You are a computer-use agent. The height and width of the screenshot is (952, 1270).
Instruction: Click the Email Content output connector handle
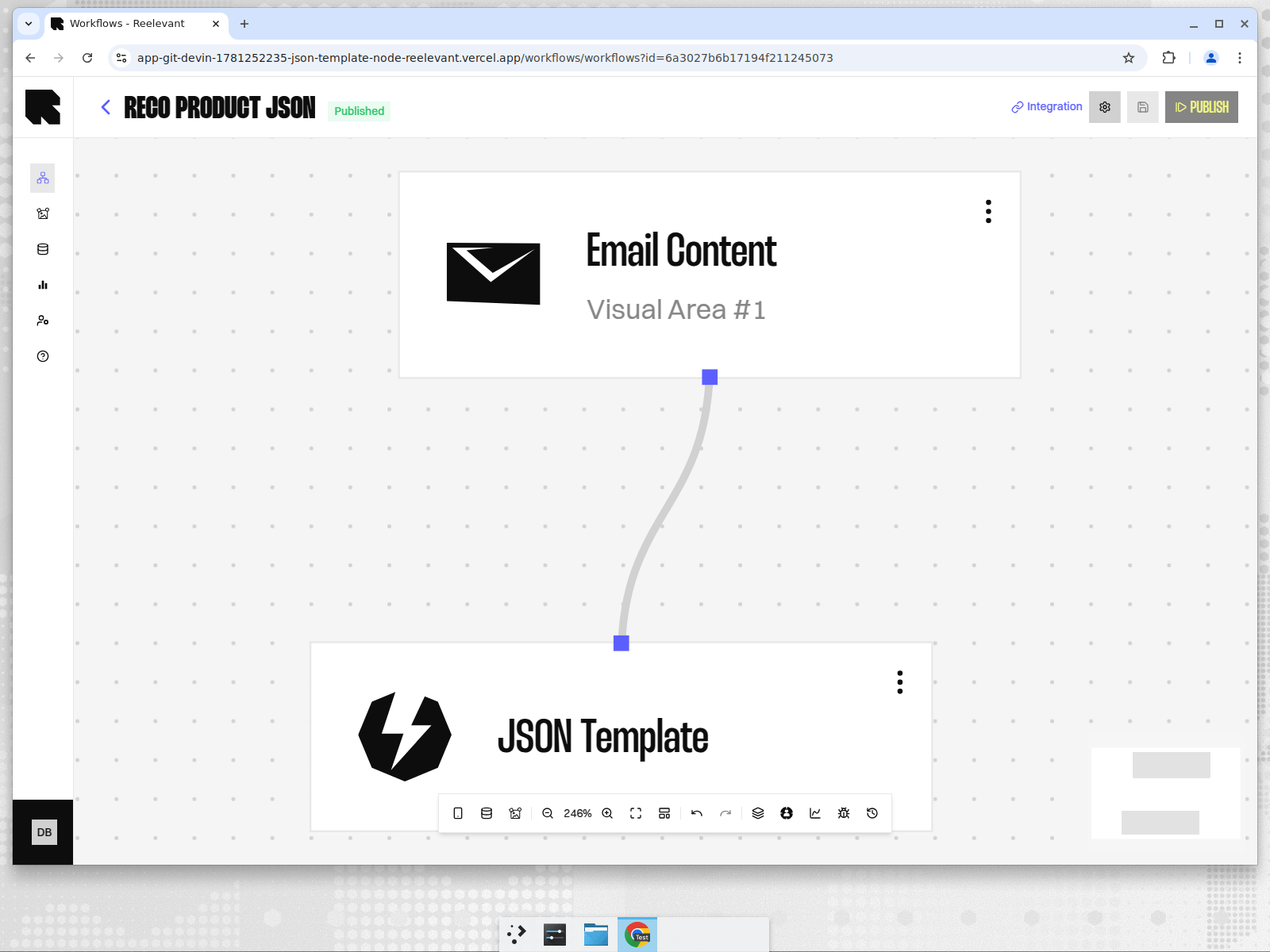710,377
